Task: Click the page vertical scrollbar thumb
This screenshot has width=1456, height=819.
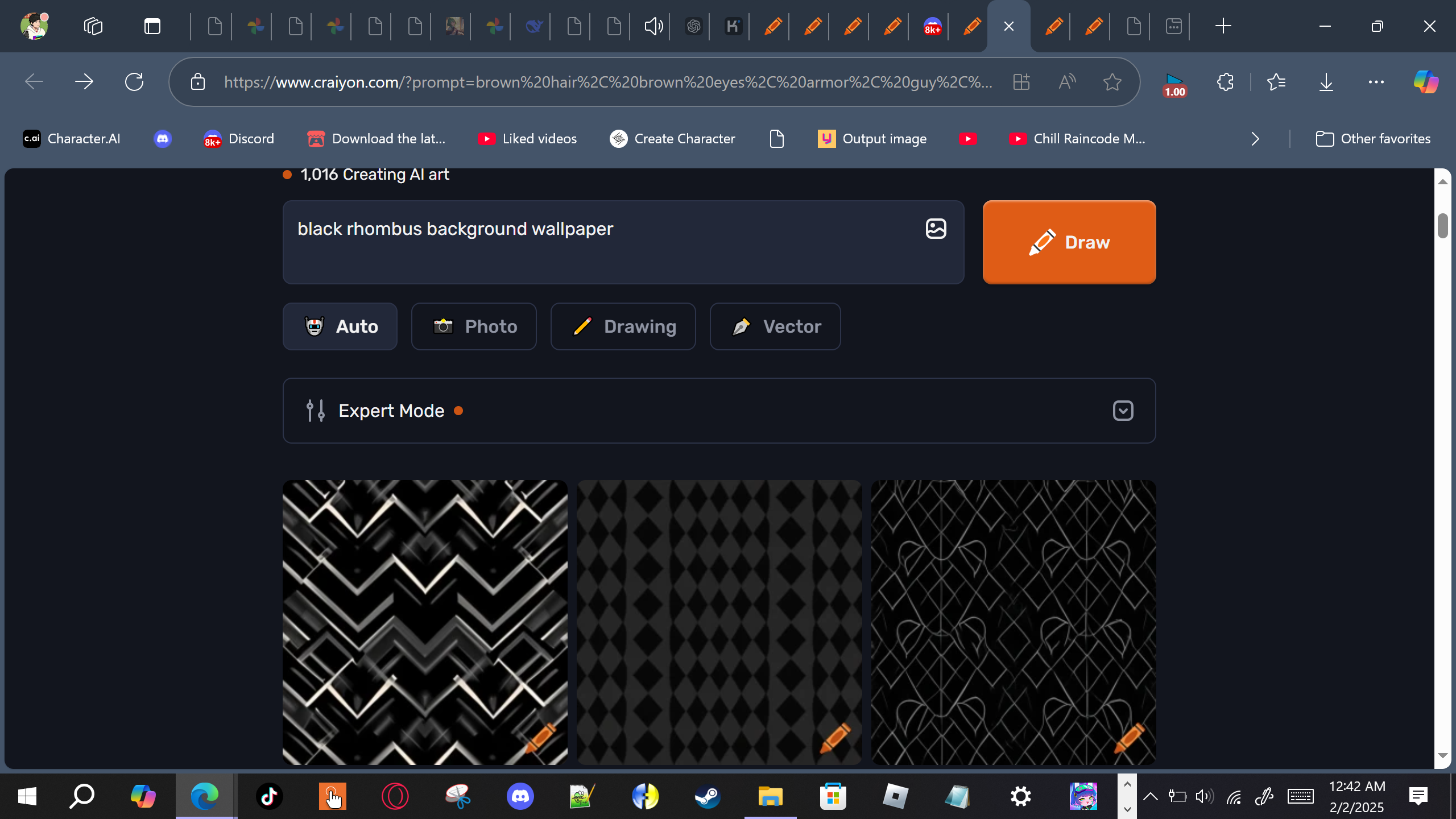Action: pos(1442,226)
